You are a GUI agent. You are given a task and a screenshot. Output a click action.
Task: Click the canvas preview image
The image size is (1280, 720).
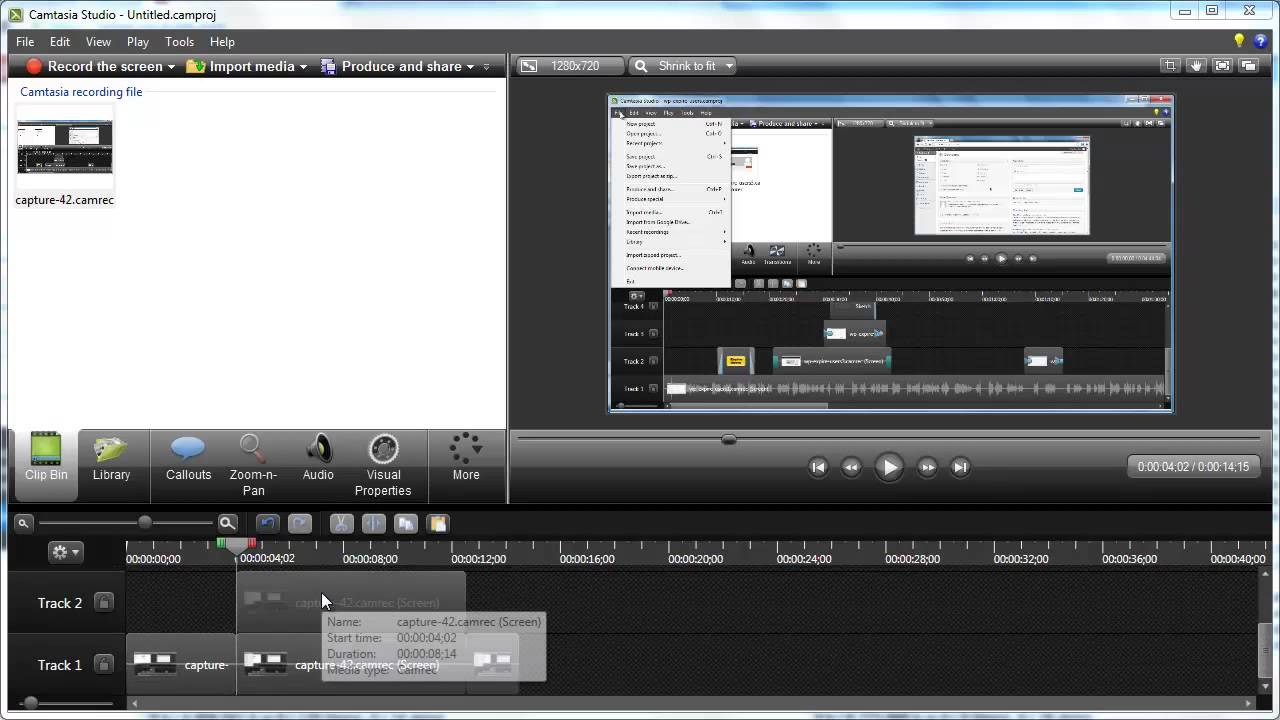(x=890, y=253)
